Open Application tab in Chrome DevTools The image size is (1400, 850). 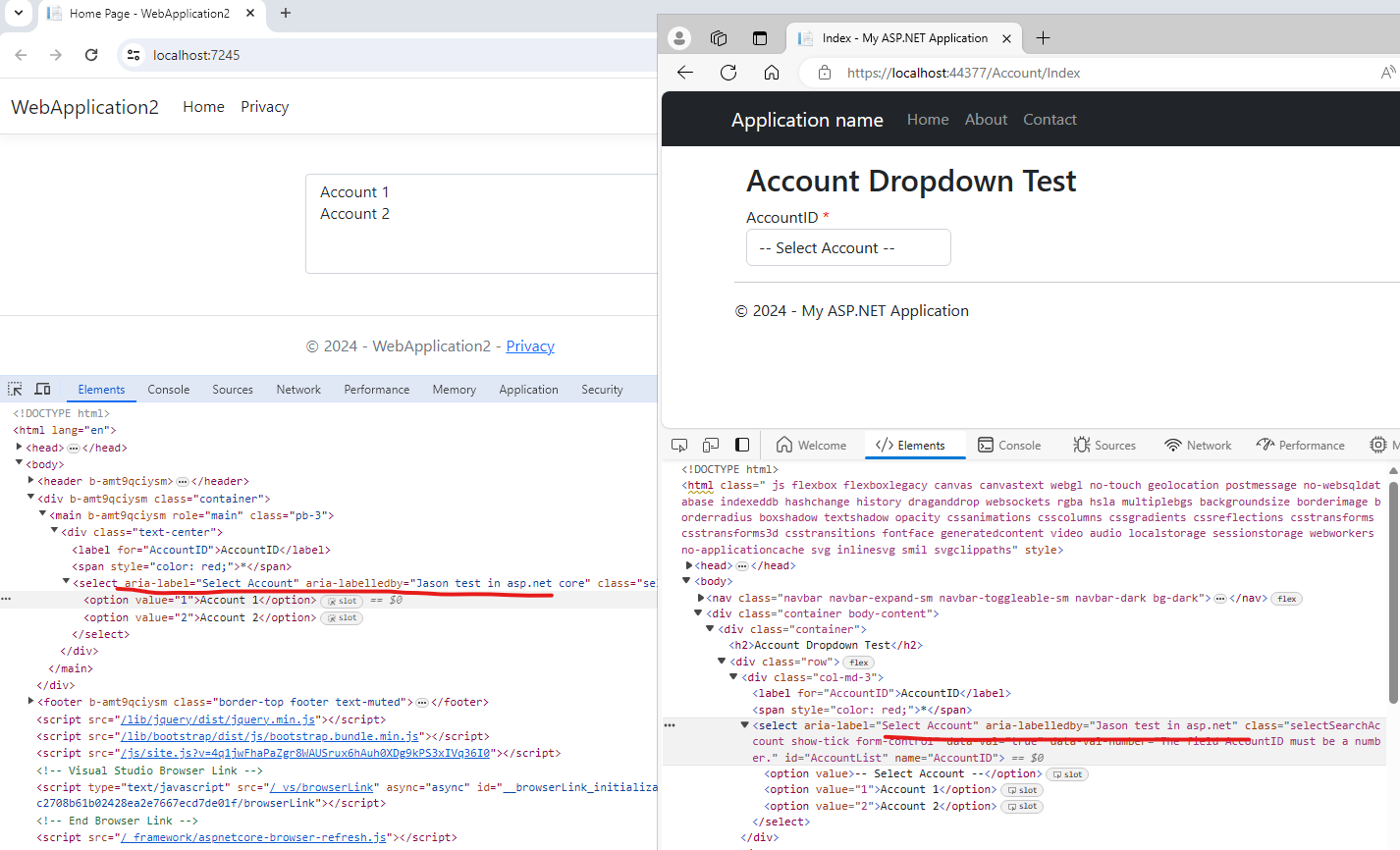pos(528,390)
